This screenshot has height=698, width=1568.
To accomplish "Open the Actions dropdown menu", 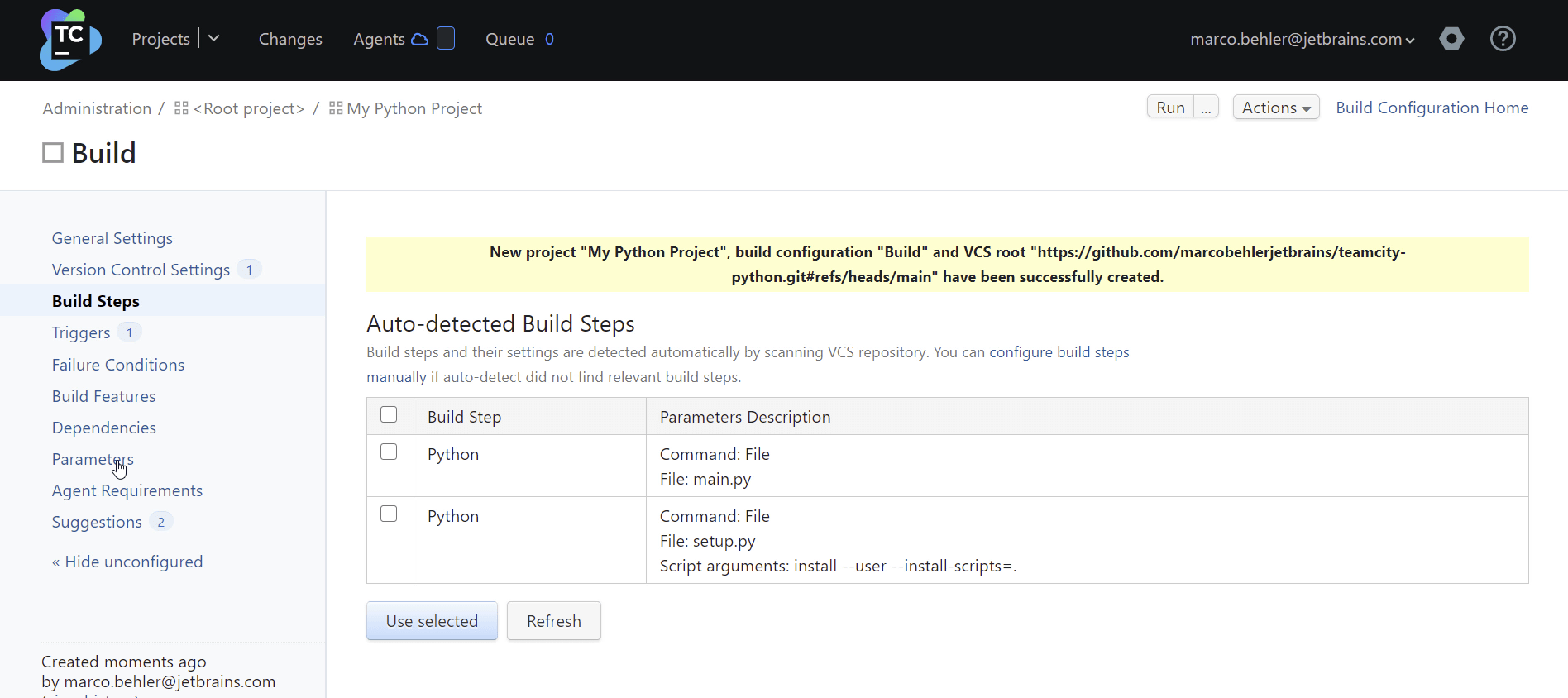I will [1275, 108].
